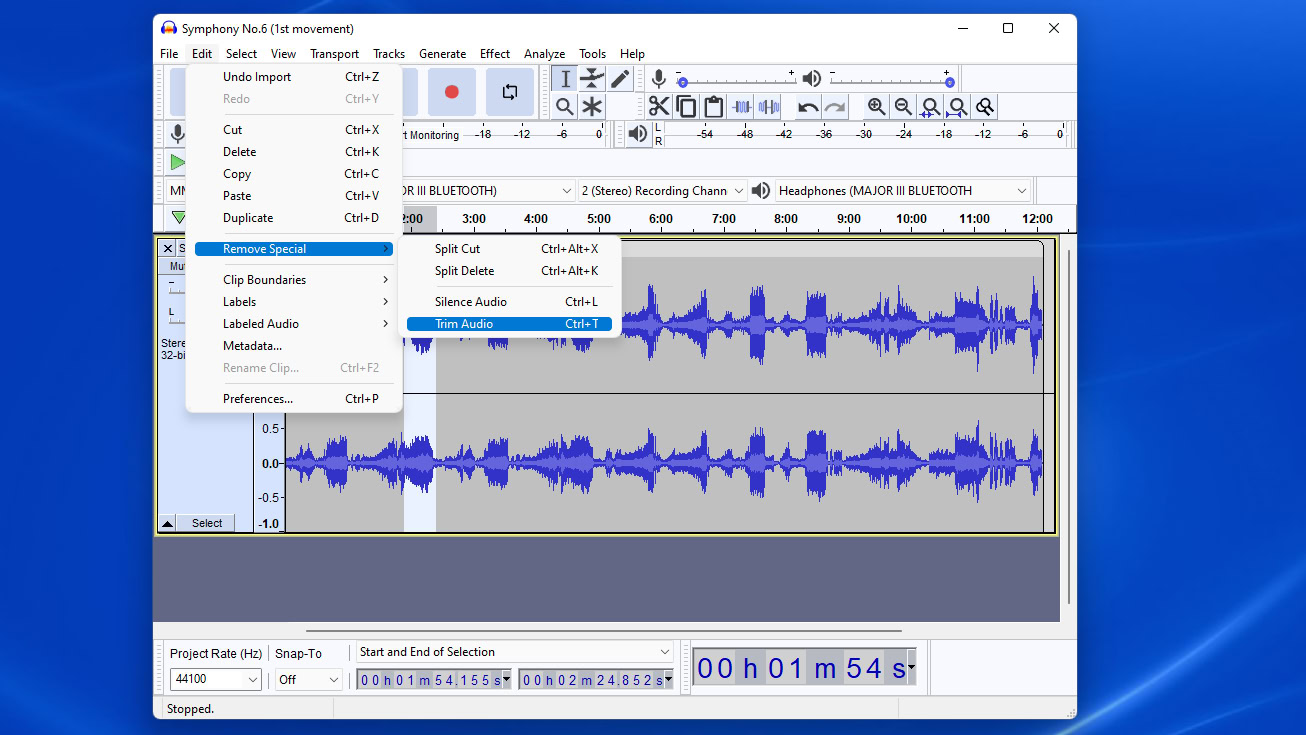Zoom in with the magnifier plus icon
This screenshot has height=735, width=1306.
pyautogui.click(x=876, y=107)
